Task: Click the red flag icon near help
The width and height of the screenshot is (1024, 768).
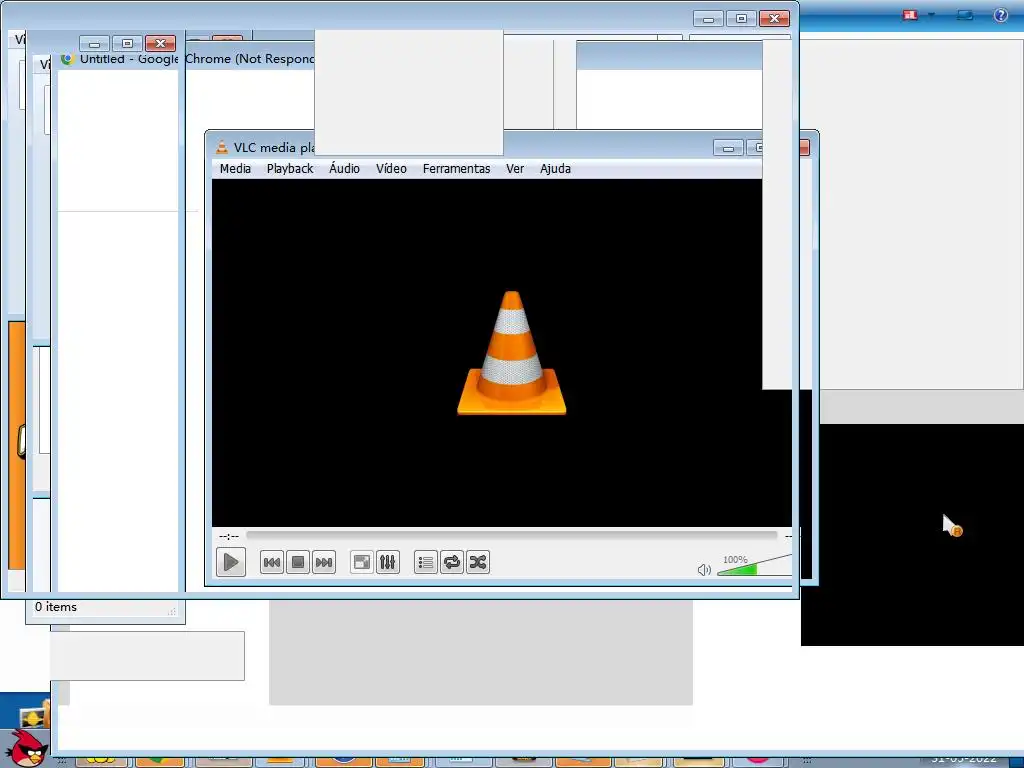Action: [x=910, y=15]
